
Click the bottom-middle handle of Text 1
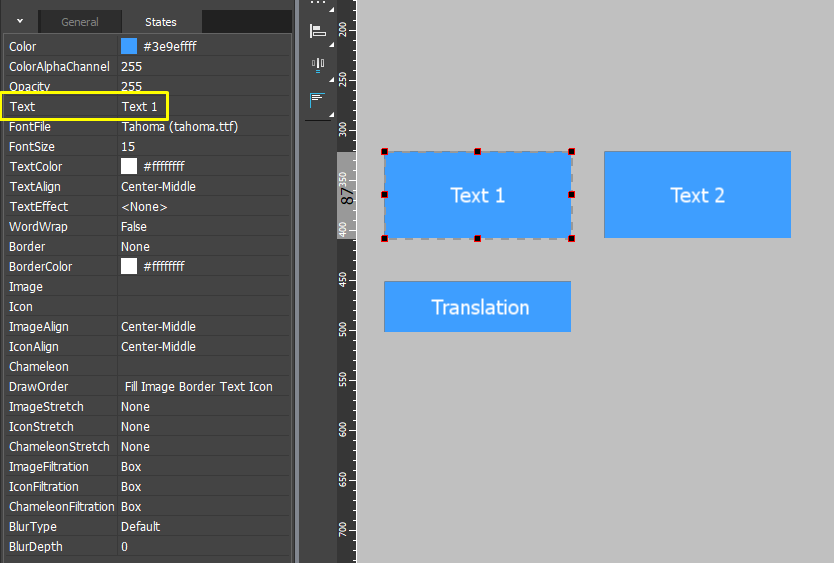tap(478, 238)
